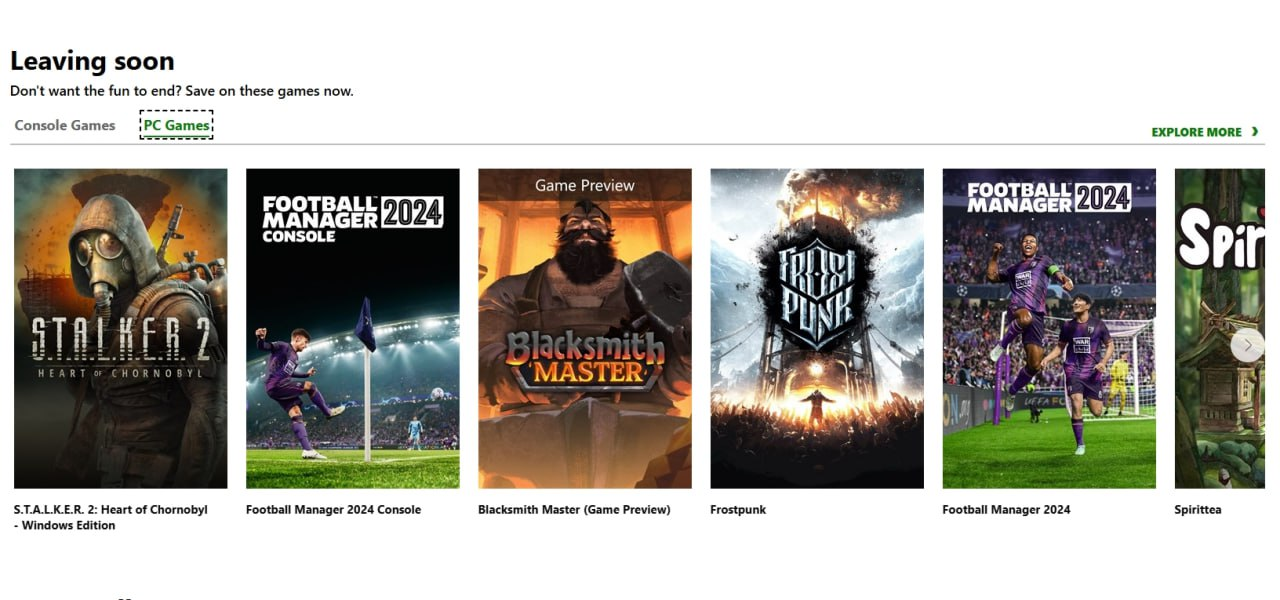Screen dimensions: 1280x600
Task: Click the Football Manager 2024 Console title text
Action: (x=334, y=510)
